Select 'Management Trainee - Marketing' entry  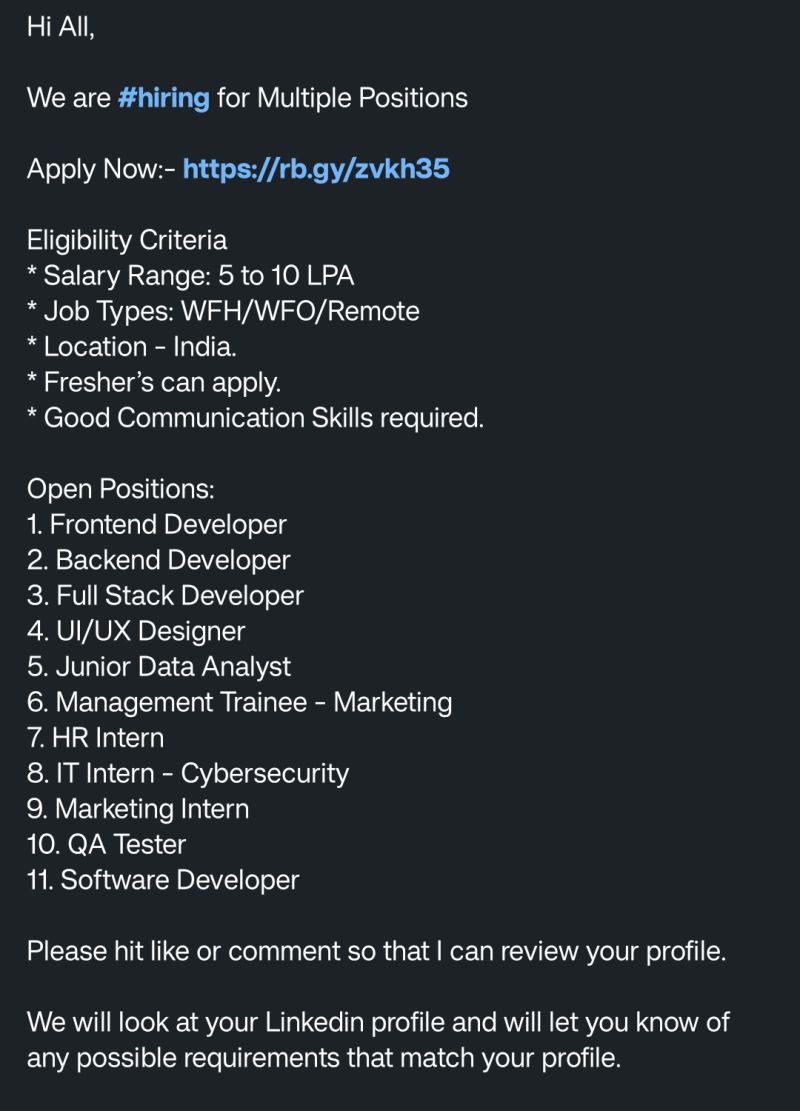pos(240,702)
